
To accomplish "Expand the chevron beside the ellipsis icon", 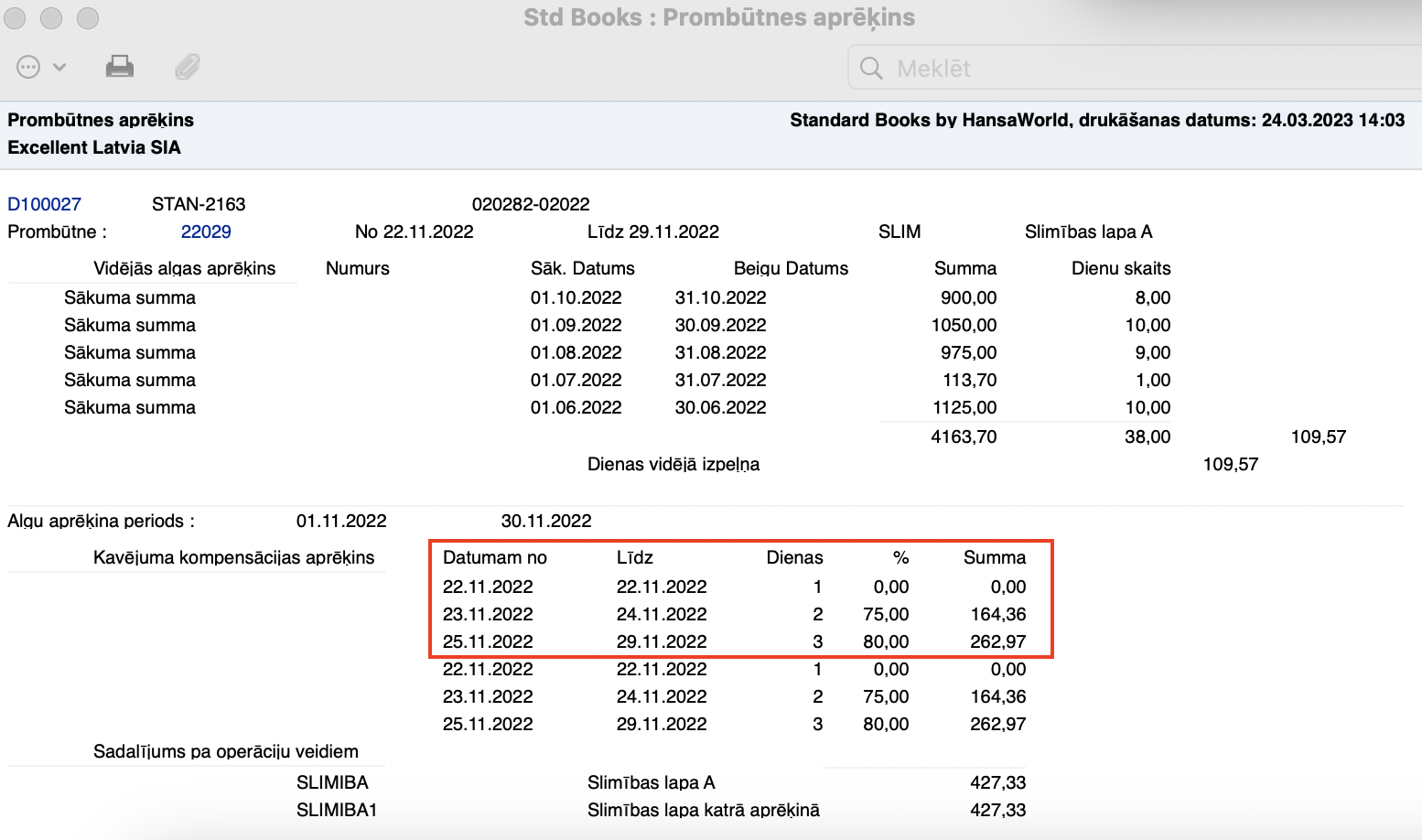I will (x=59, y=67).
